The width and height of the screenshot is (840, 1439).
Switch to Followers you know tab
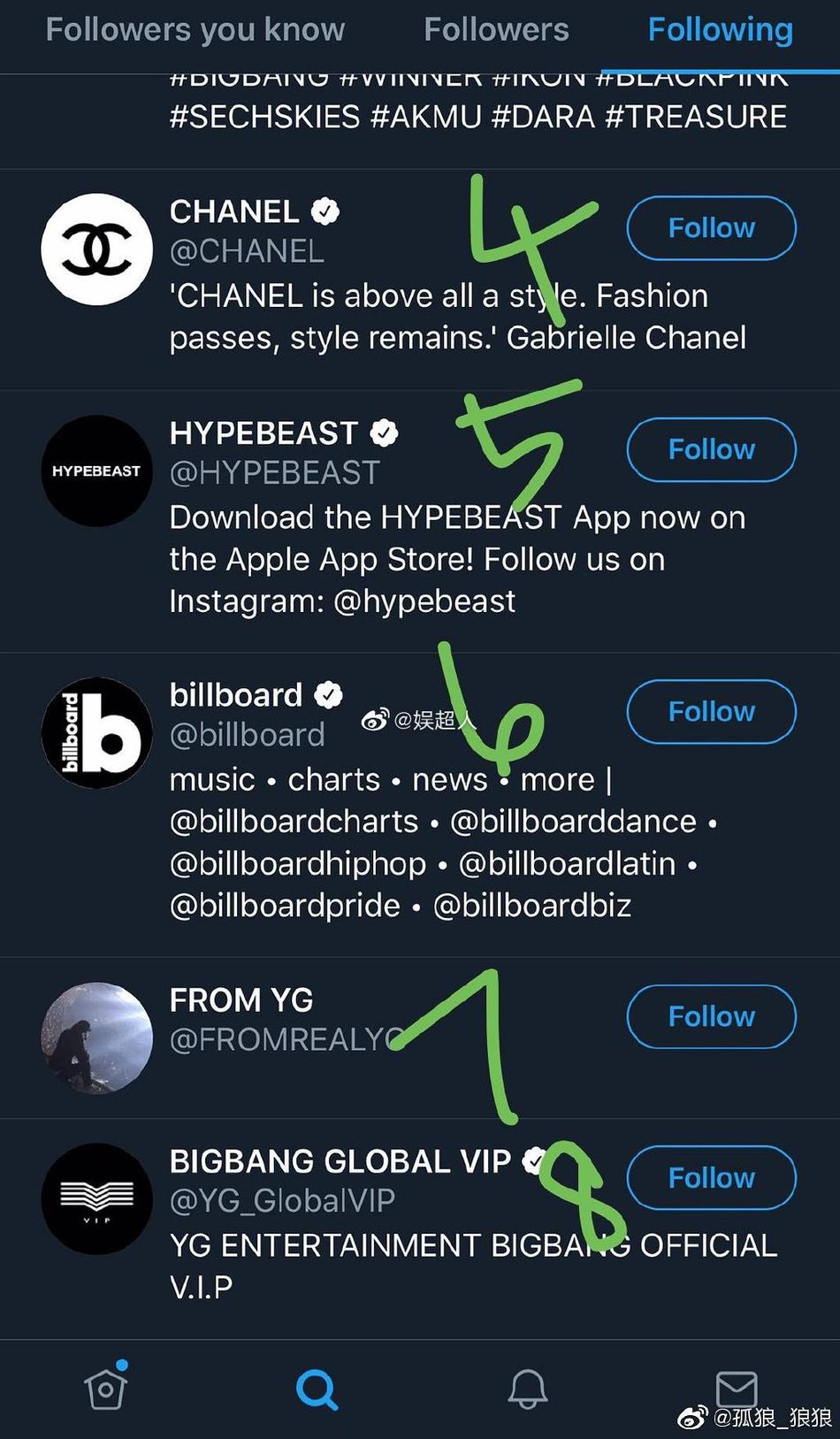195,30
